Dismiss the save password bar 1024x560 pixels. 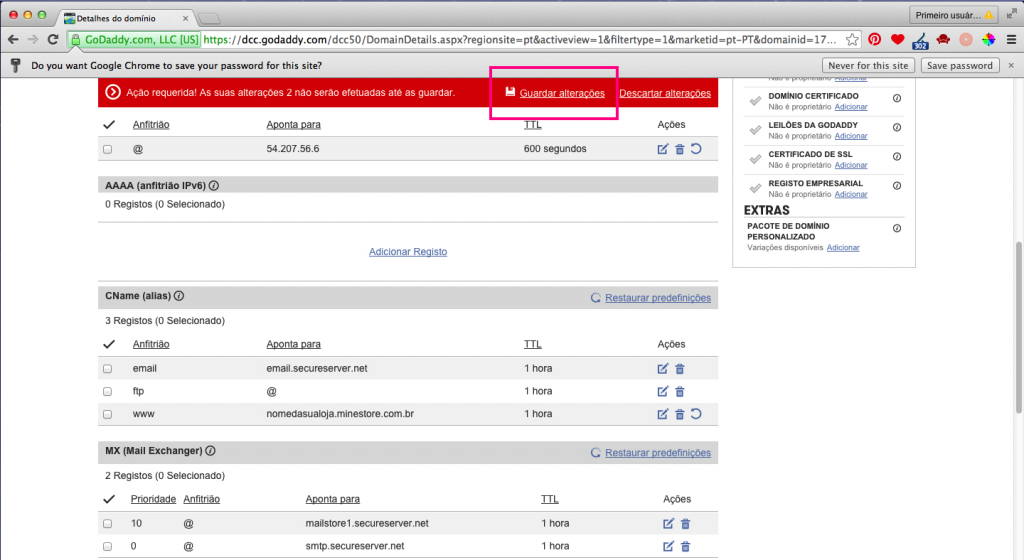pyautogui.click(x=1011, y=65)
